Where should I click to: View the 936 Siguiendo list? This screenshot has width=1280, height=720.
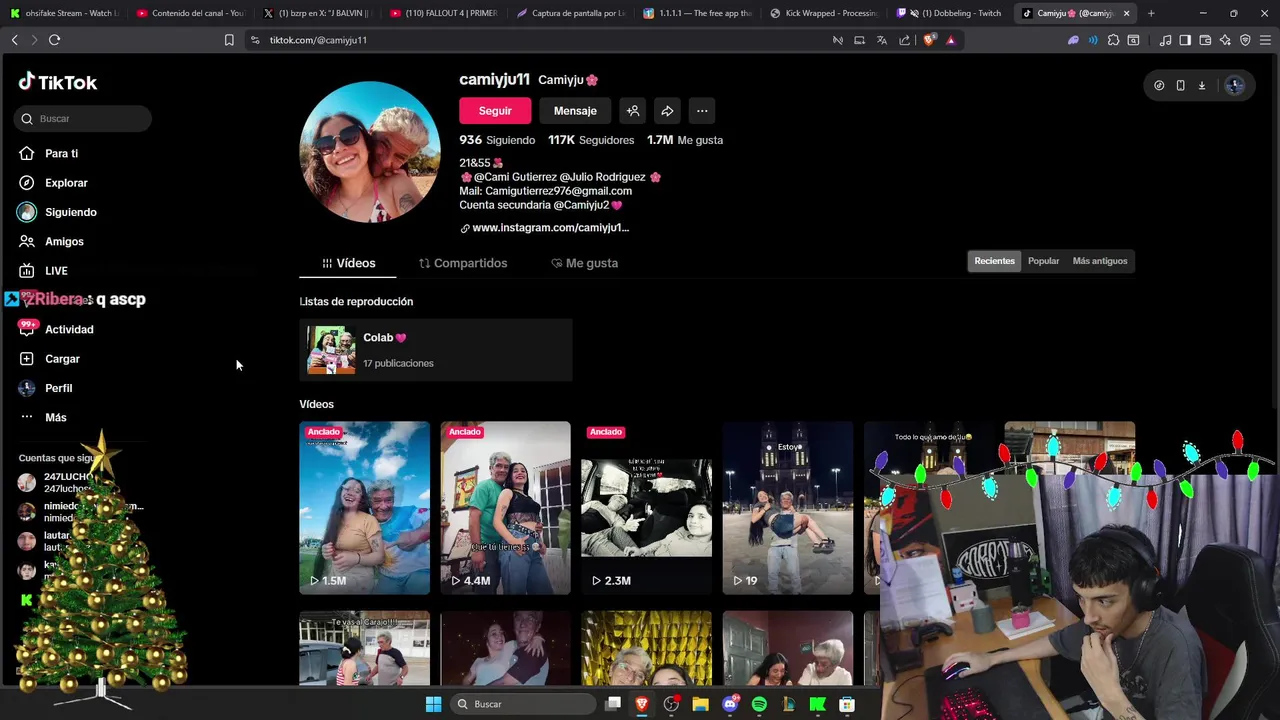[497, 140]
